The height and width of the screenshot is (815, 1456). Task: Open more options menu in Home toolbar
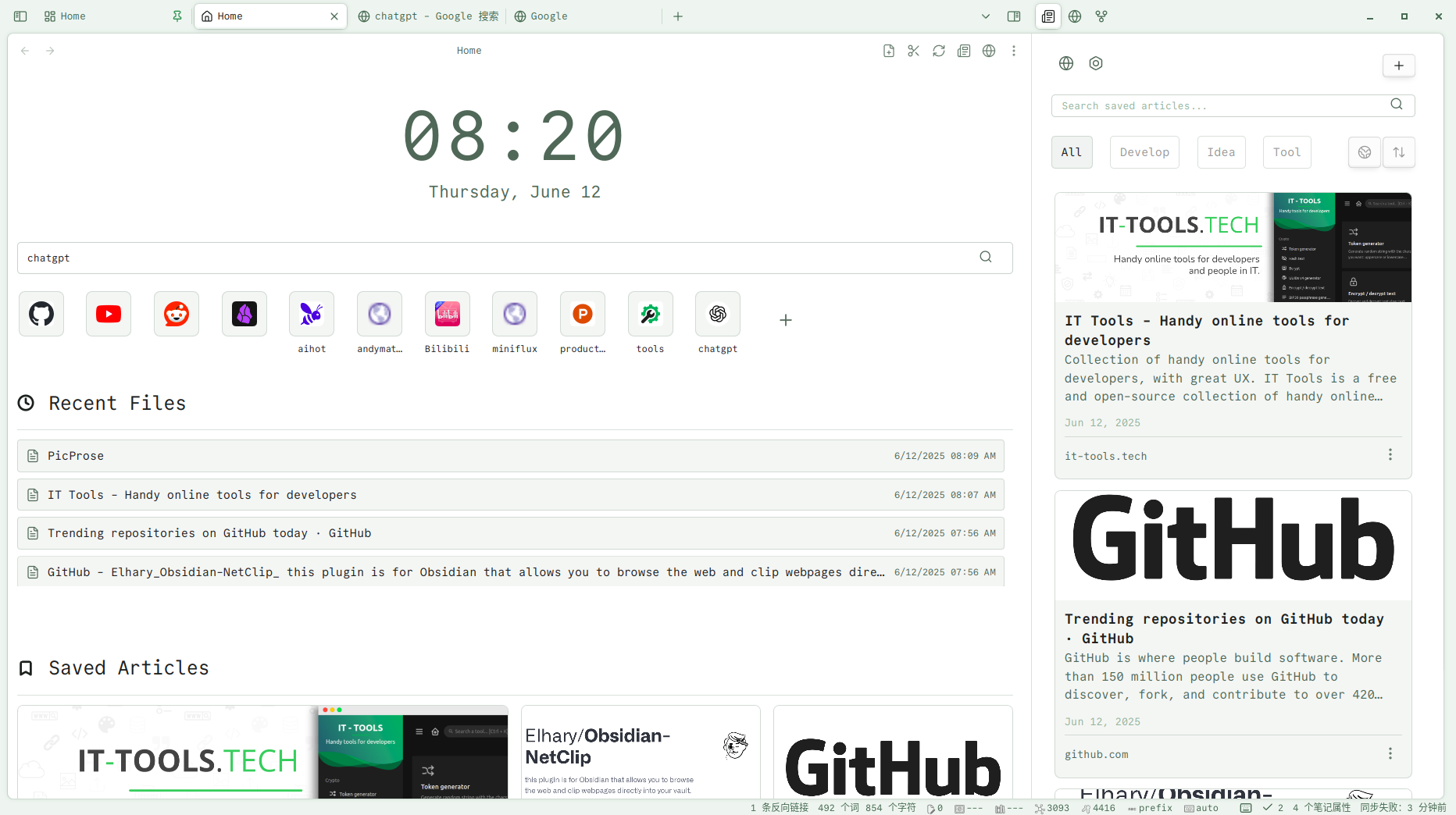[1014, 51]
